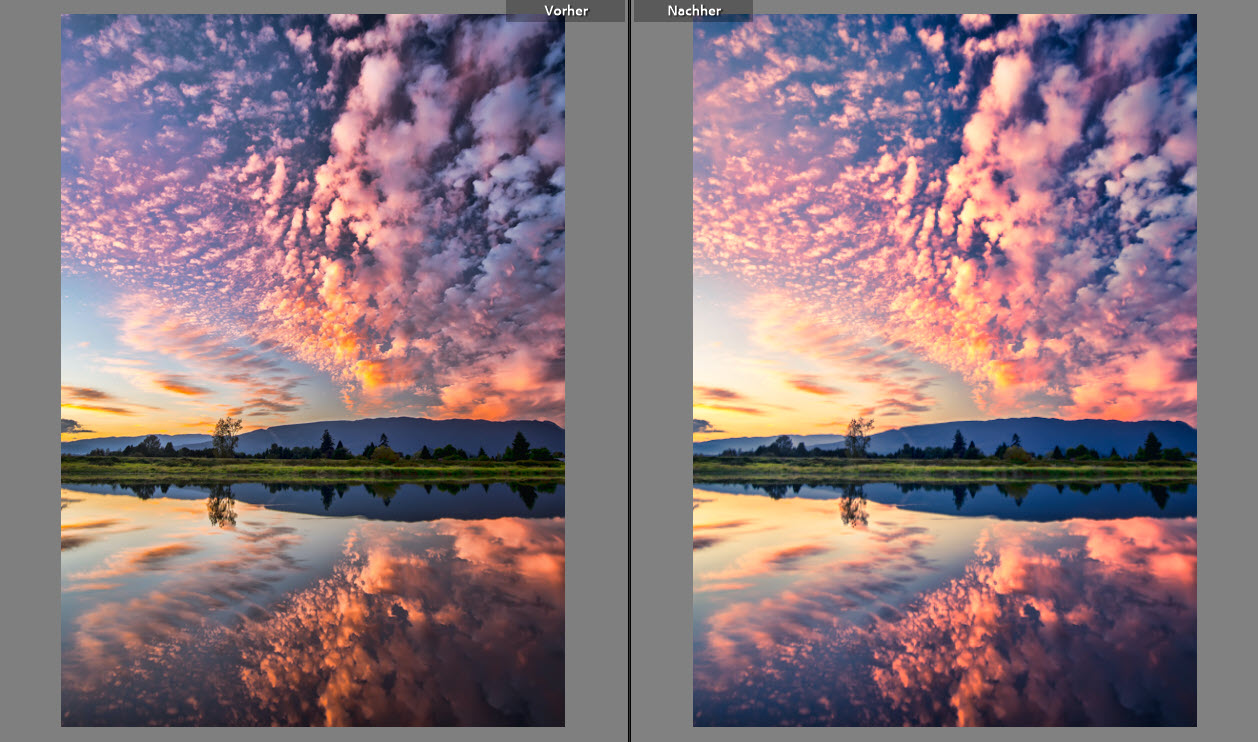The image size is (1258, 742).
Task: Click the Vorher label above the left image
Action: (566, 11)
